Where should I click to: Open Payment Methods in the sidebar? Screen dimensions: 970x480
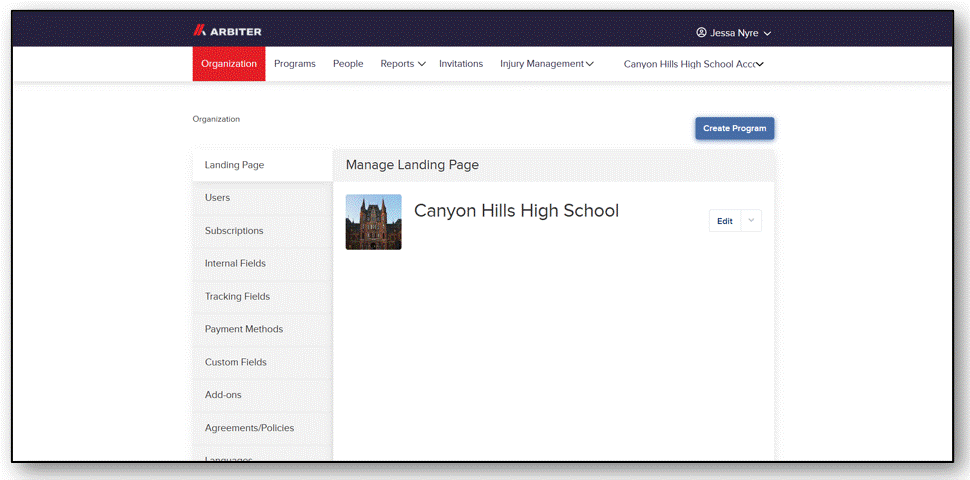(x=262, y=329)
